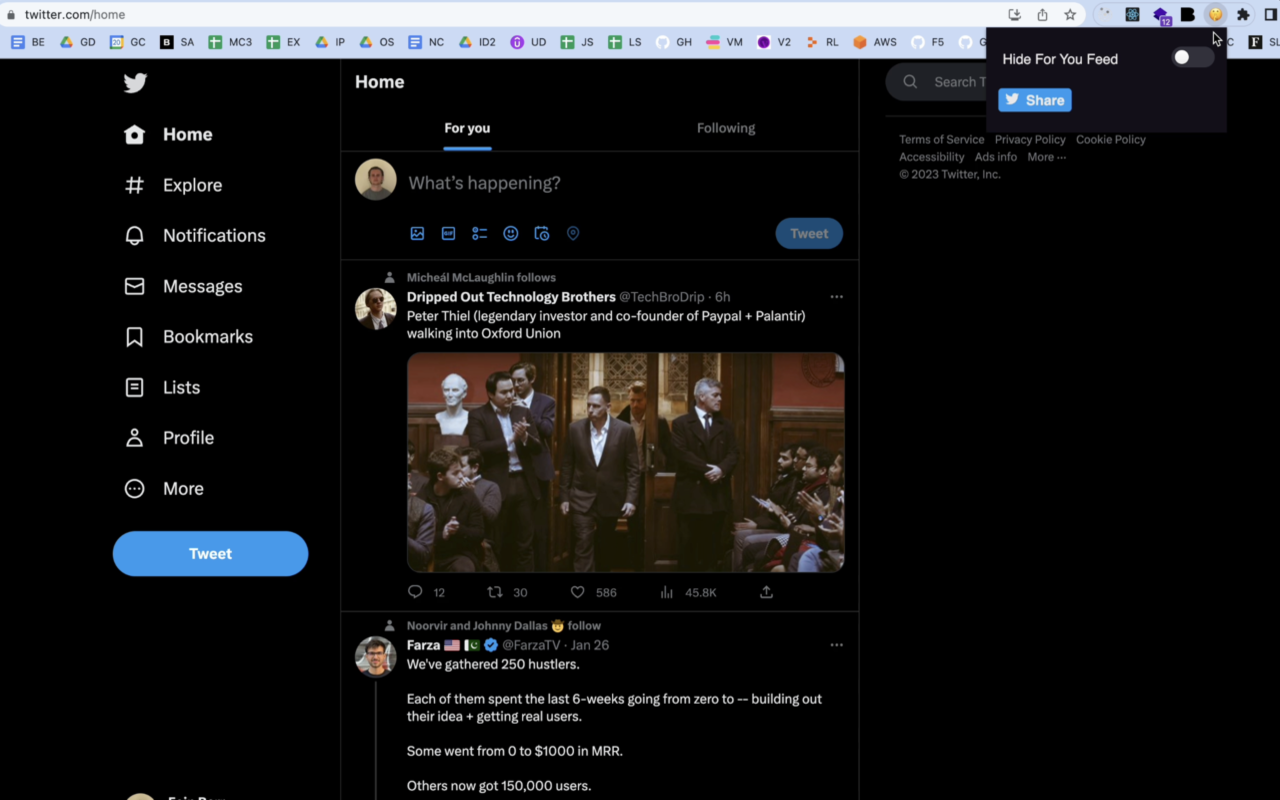The width and height of the screenshot is (1280, 800).
Task: Open the image upload icon in tweet composer
Action: (417, 233)
